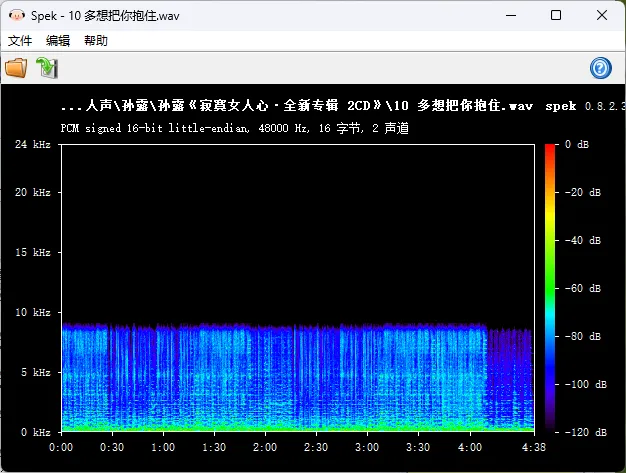Open the 文件 menu
This screenshot has height=473, width=626.
[21, 41]
